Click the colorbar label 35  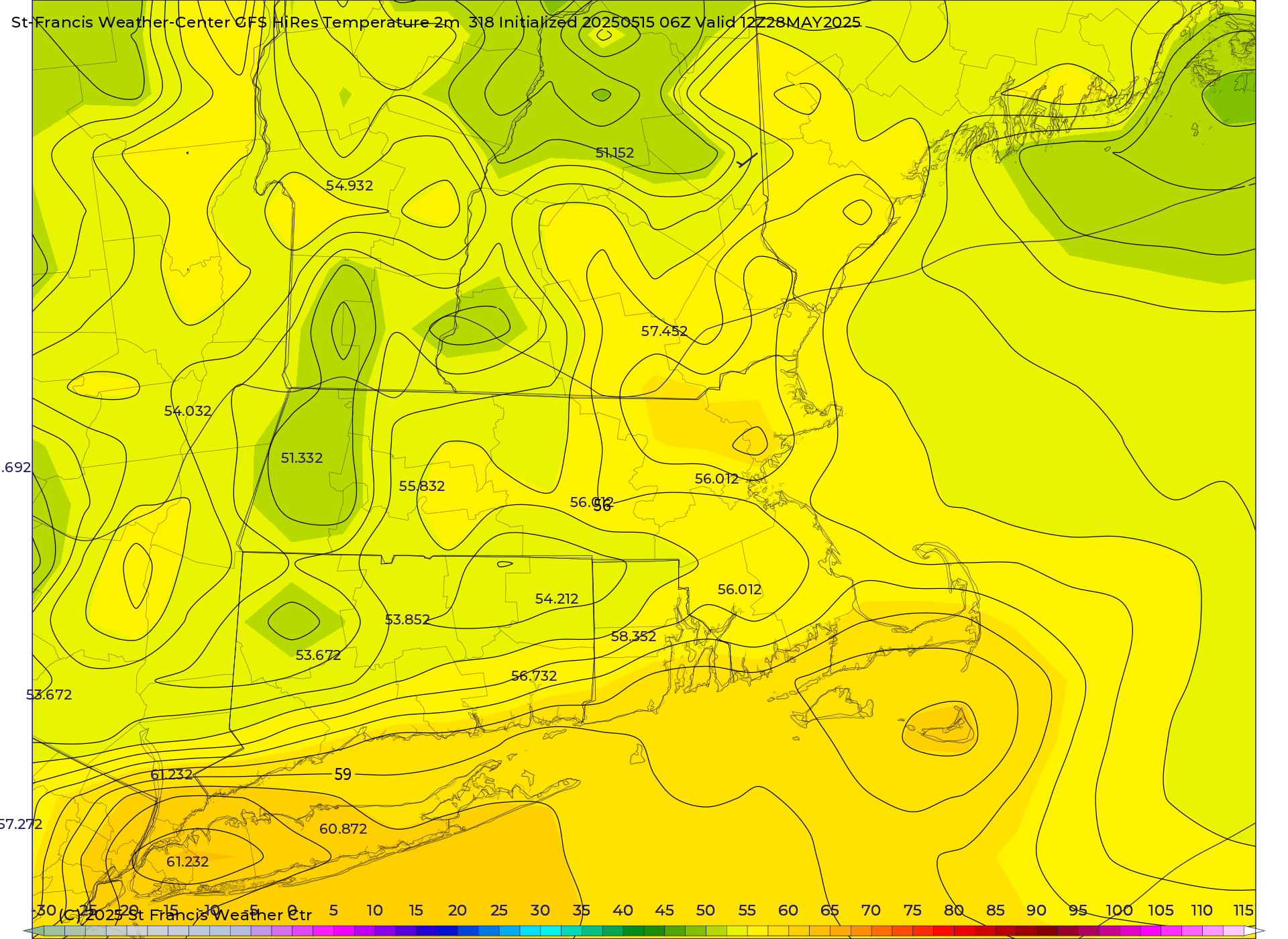[582, 911]
